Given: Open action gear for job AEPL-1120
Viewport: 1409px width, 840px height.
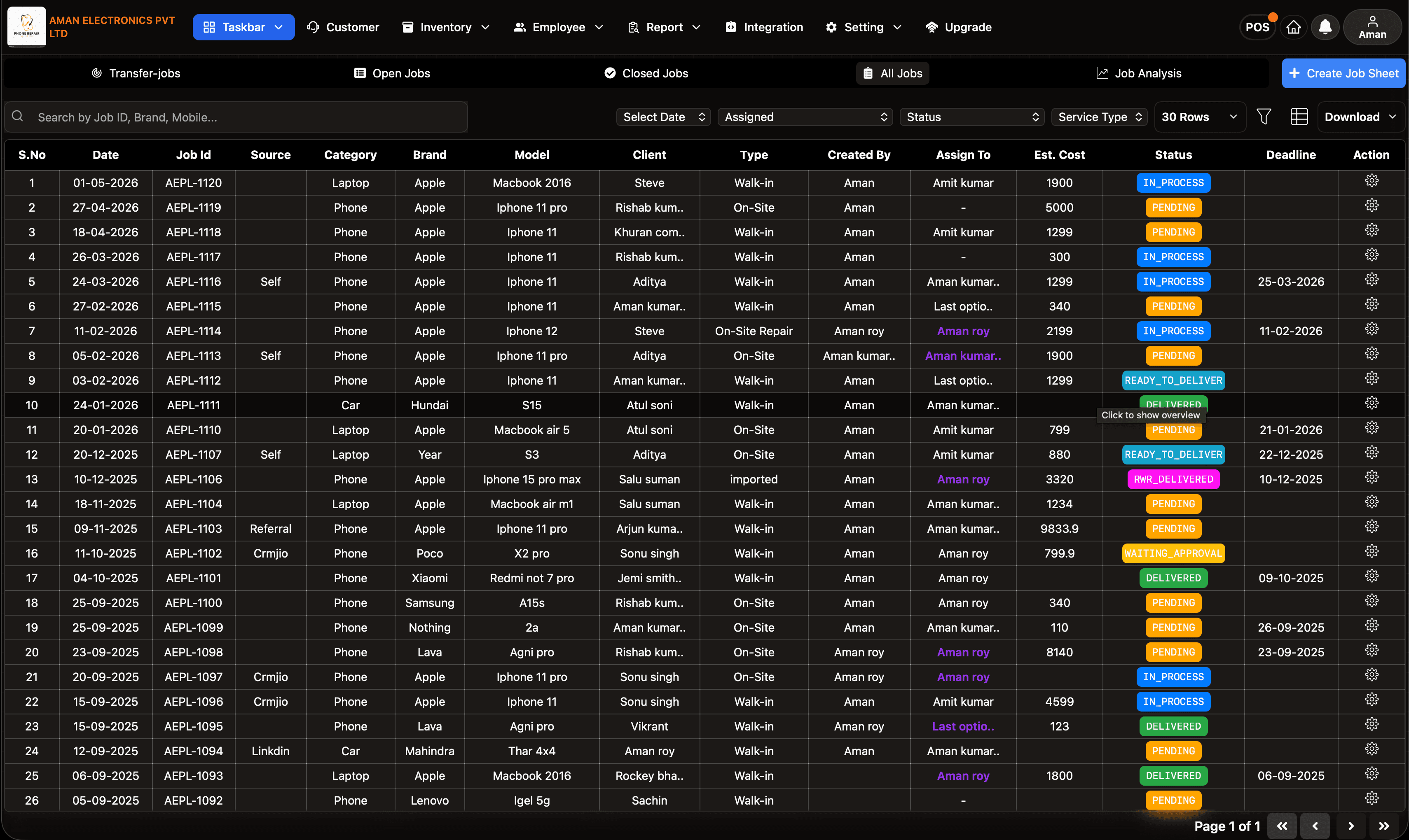Looking at the screenshot, I should pyautogui.click(x=1371, y=181).
